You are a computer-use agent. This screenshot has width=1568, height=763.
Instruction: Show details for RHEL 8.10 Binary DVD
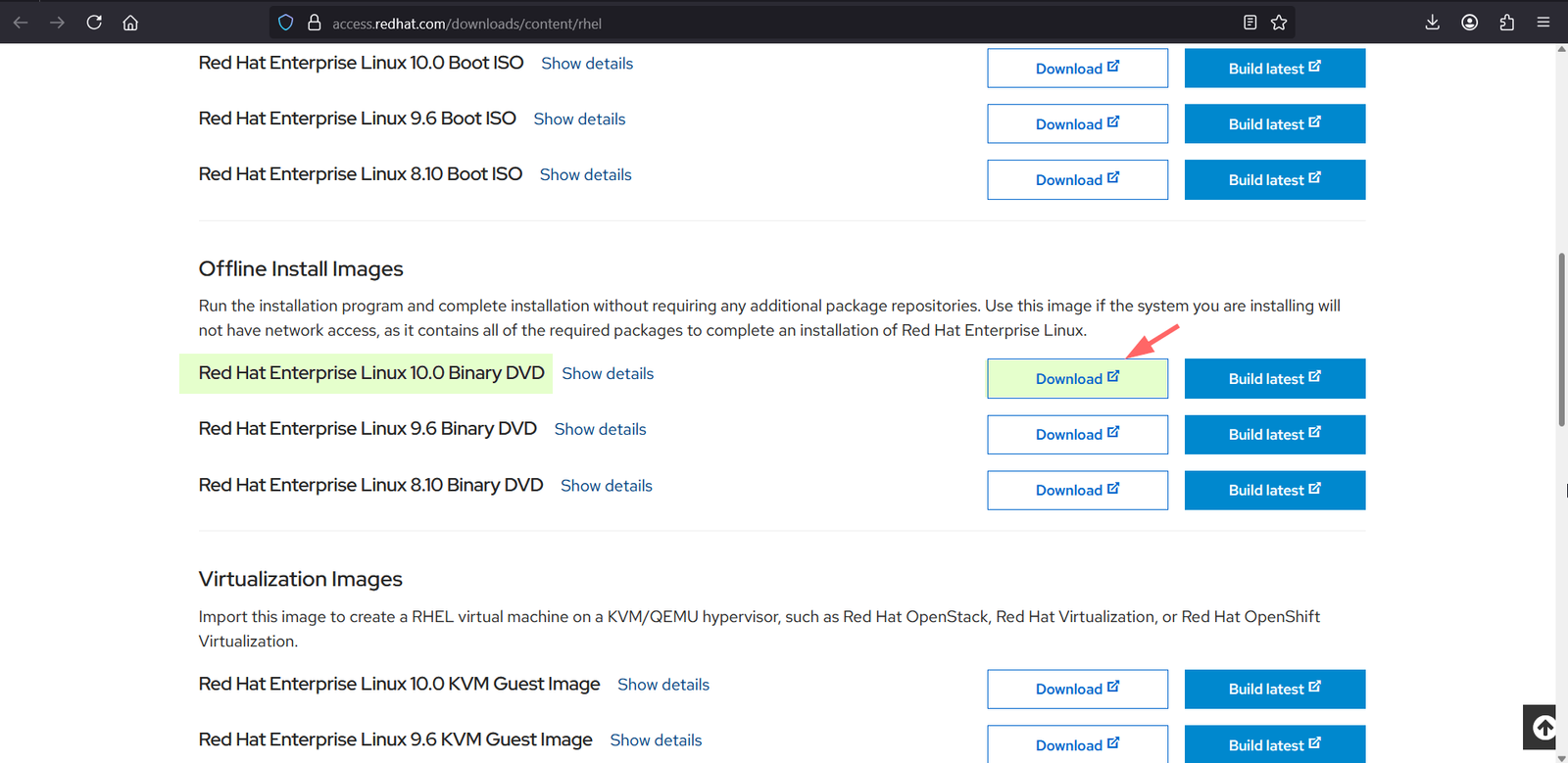tap(606, 486)
